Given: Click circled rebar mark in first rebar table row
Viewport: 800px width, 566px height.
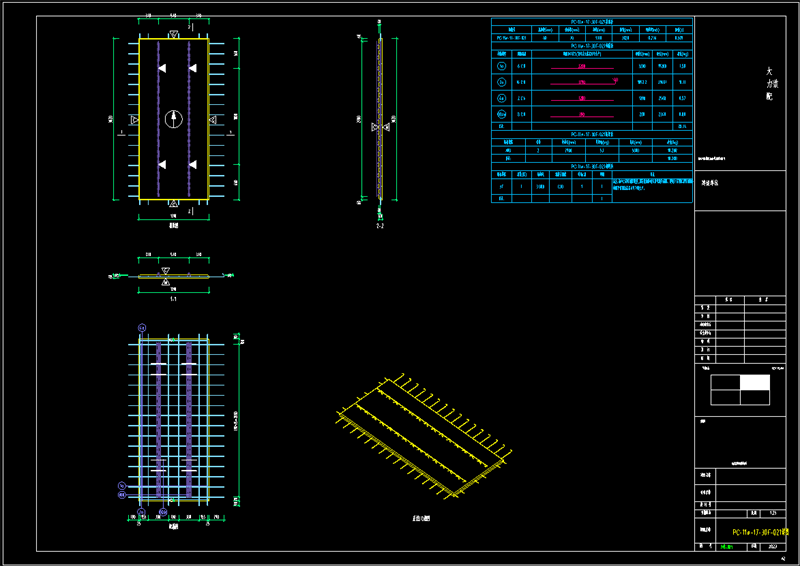Looking at the screenshot, I should pyautogui.click(x=502, y=66).
